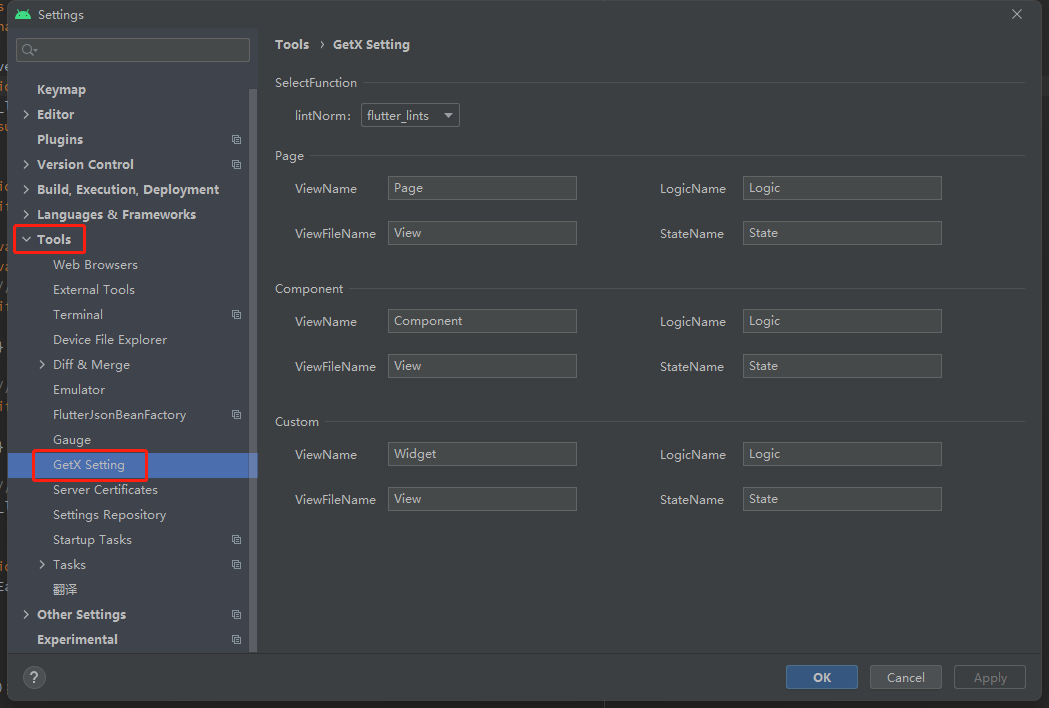Image resolution: width=1049 pixels, height=708 pixels.
Task: Click the project-level icon beside Experimental
Action: tap(236, 640)
